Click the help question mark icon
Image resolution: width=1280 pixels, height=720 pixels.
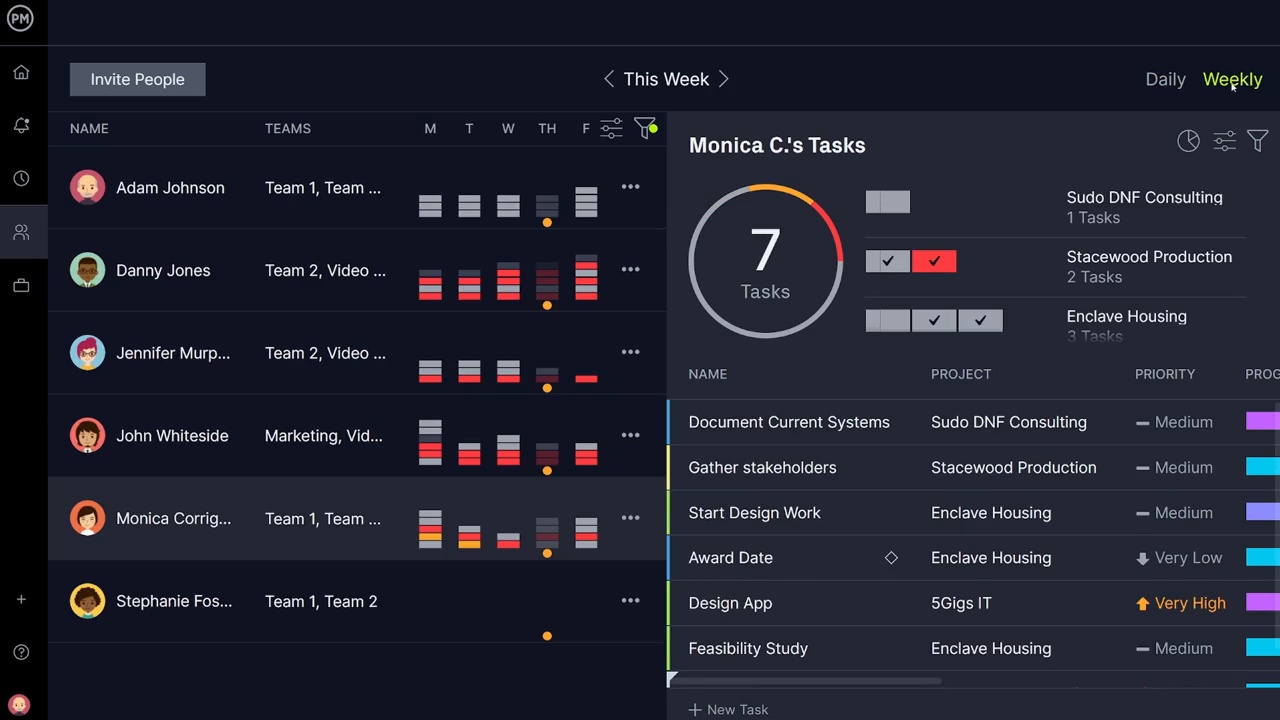[x=21, y=652]
